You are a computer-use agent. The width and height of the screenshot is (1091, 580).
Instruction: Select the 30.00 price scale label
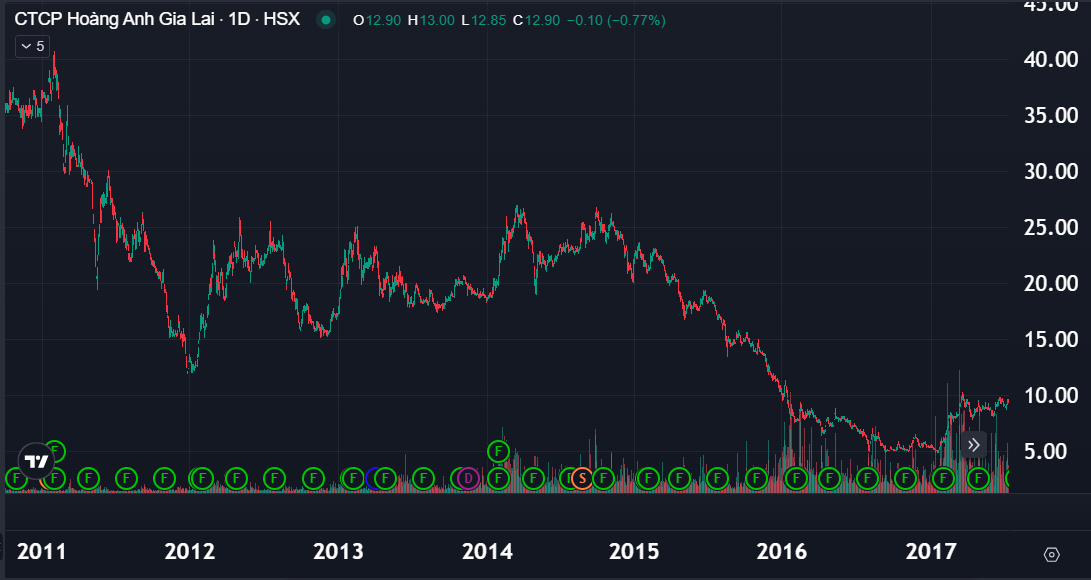point(1051,171)
